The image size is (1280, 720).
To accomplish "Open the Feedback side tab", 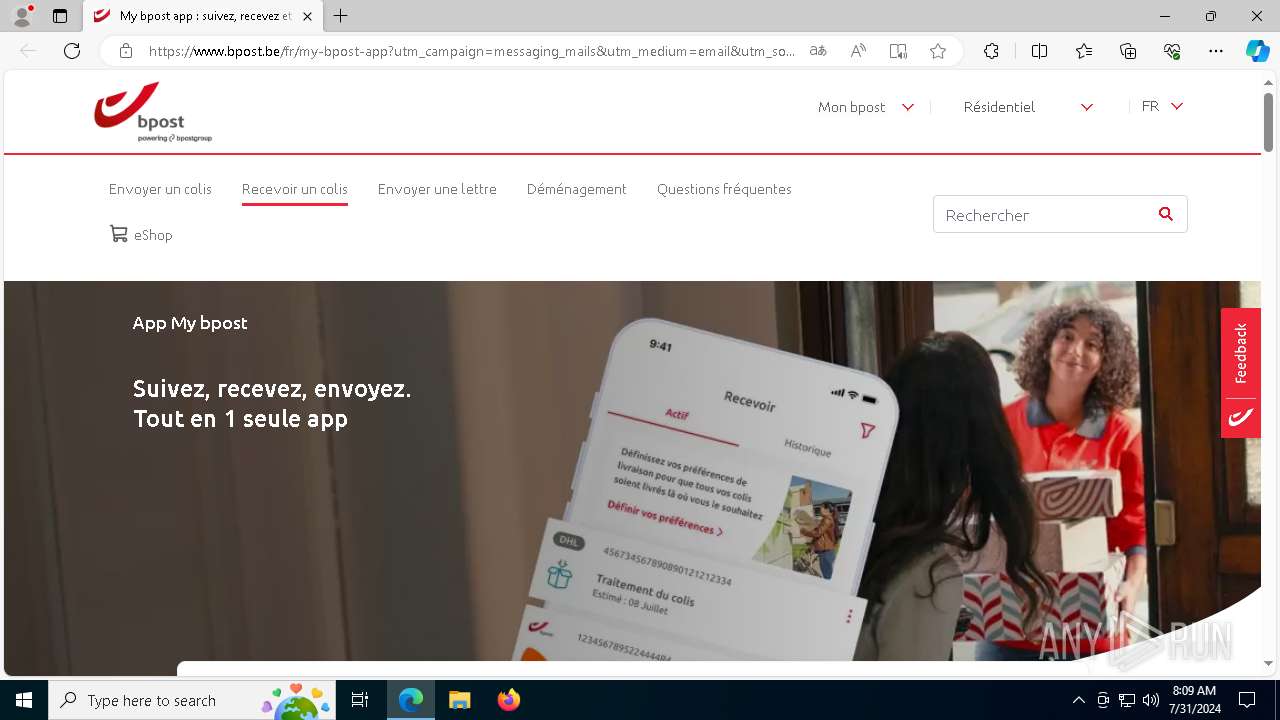I will [1241, 353].
